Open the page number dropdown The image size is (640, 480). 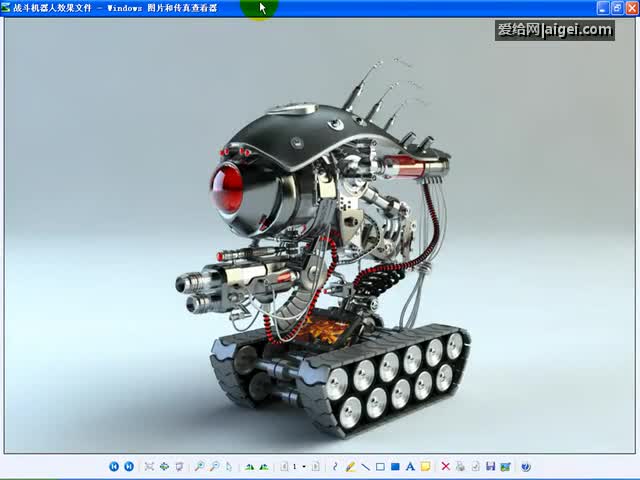tap(303, 467)
